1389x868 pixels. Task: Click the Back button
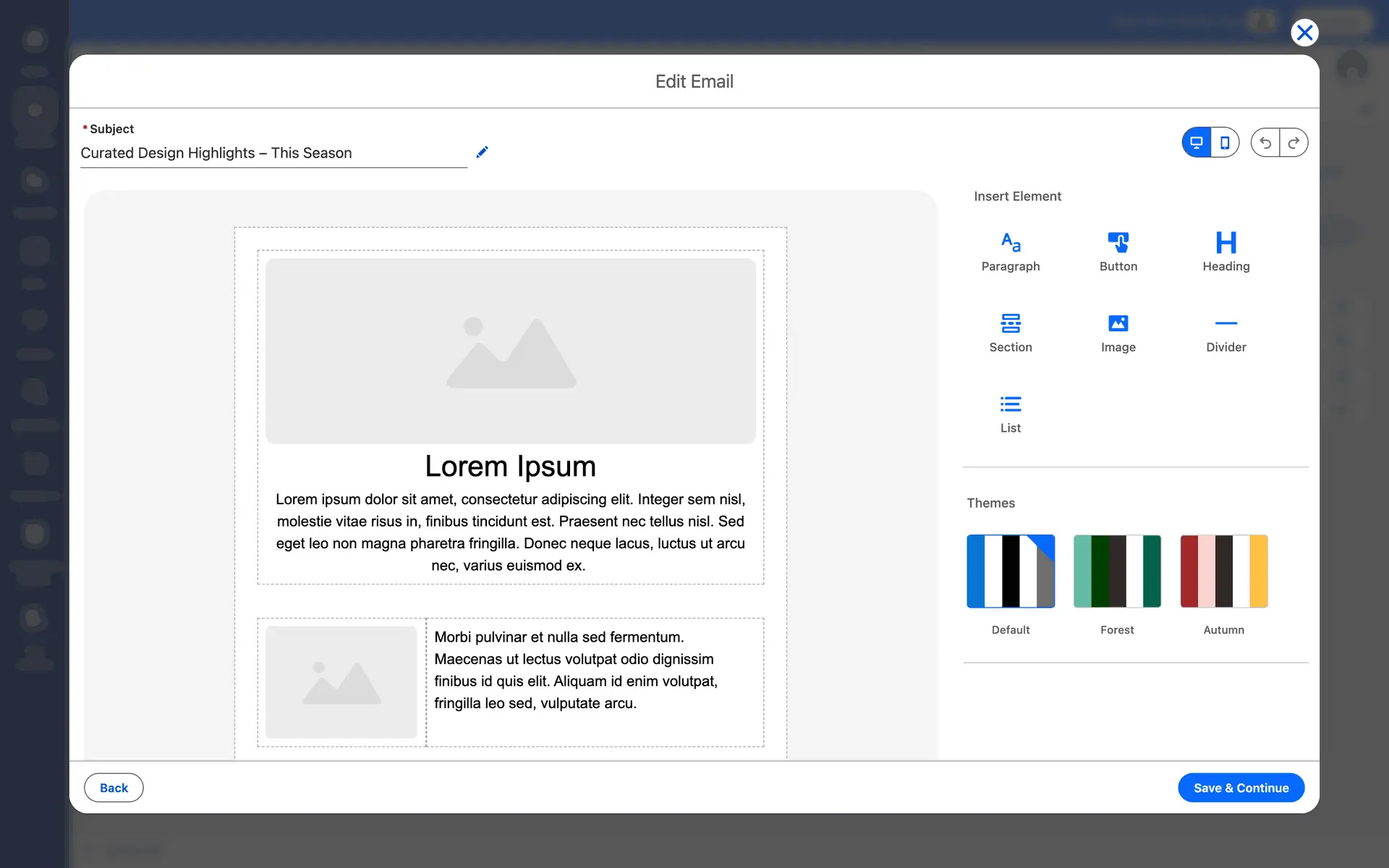point(114,788)
